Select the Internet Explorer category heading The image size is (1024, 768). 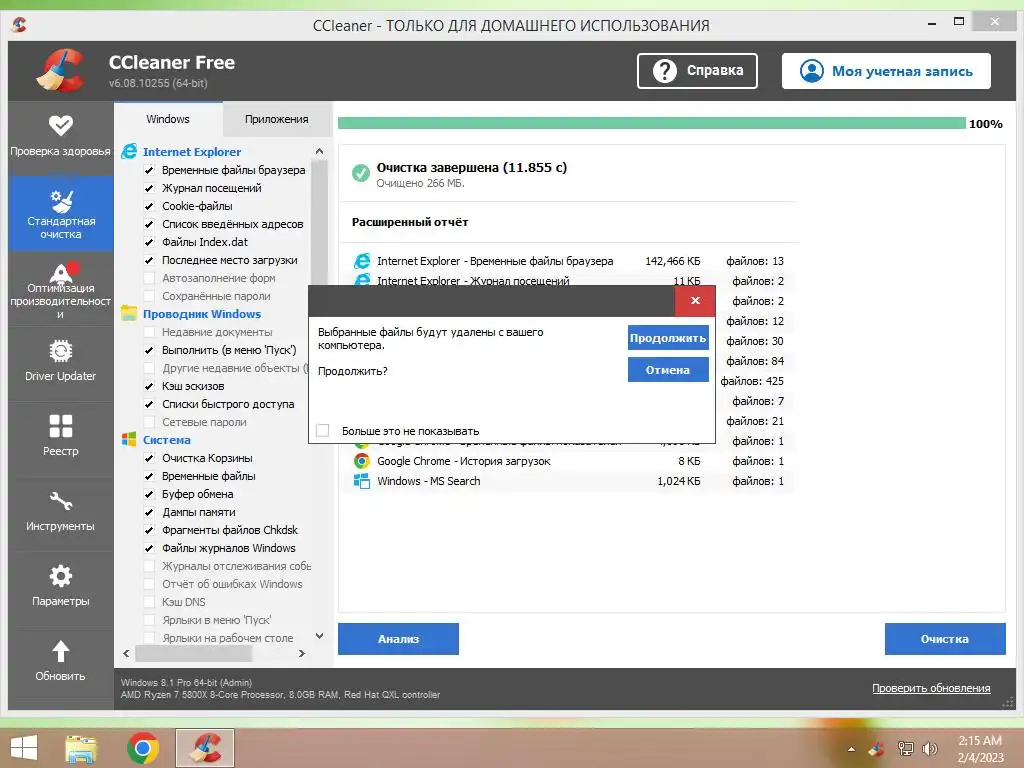(x=192, y=152)
